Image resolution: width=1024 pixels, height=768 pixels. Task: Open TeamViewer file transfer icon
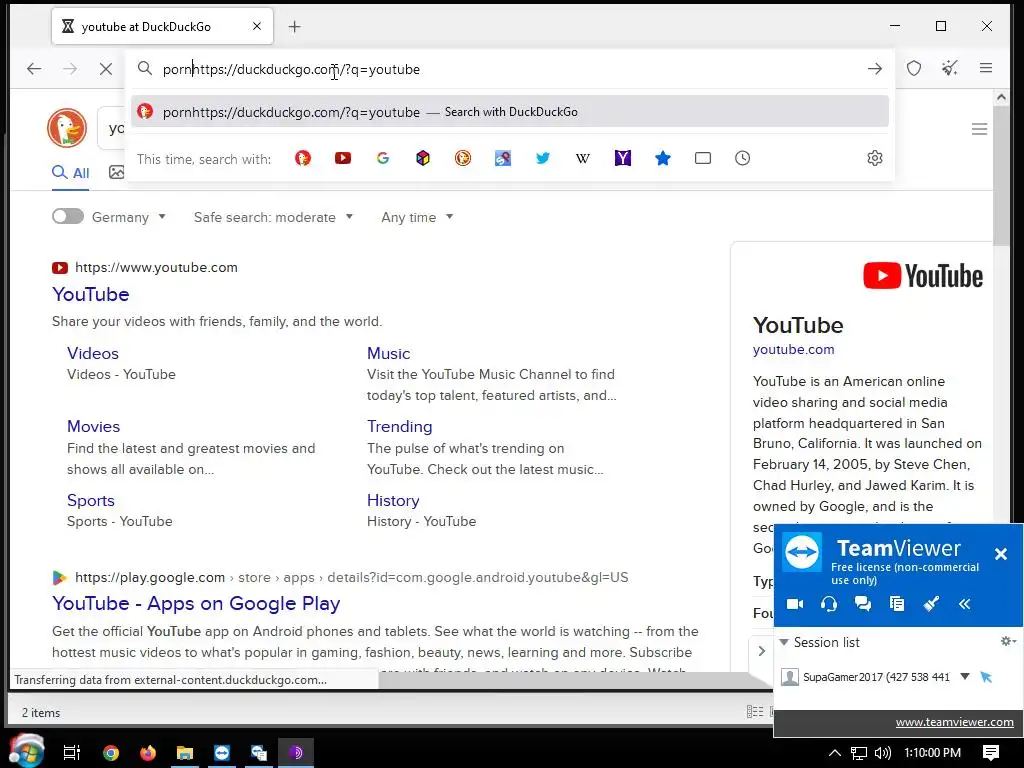897,604
